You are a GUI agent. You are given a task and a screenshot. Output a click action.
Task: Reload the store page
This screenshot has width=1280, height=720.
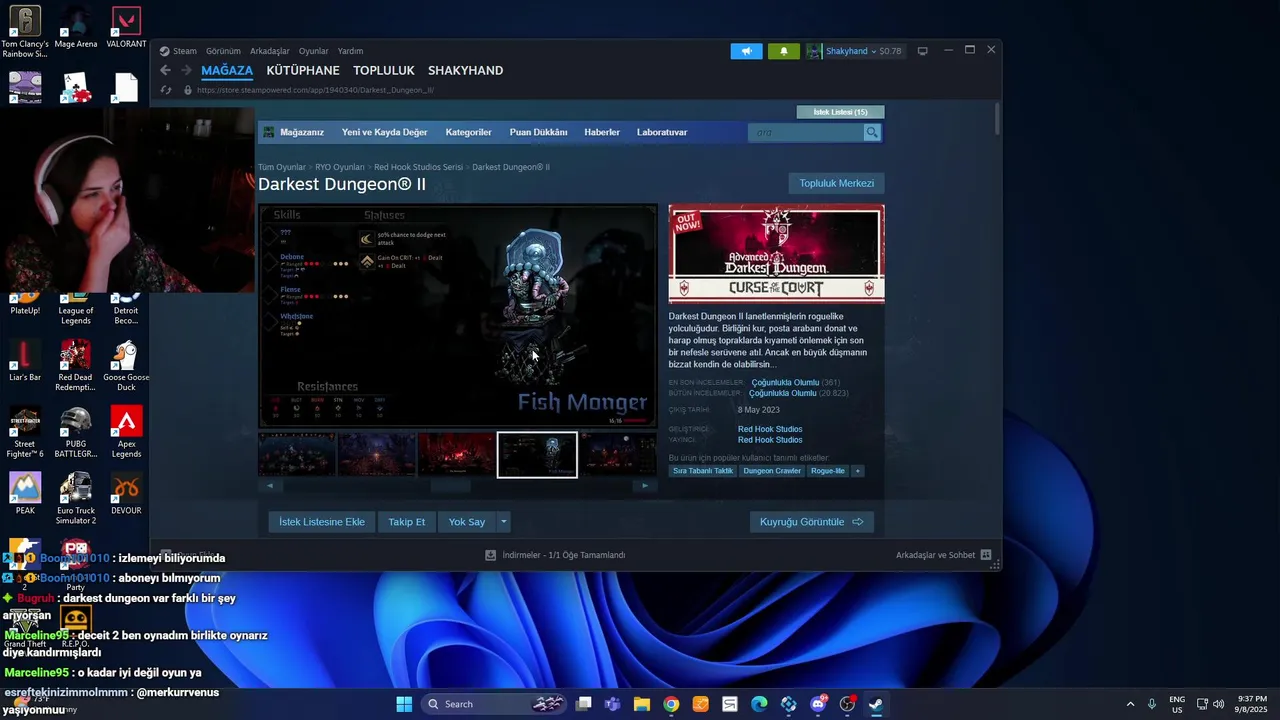coord(166,90)
